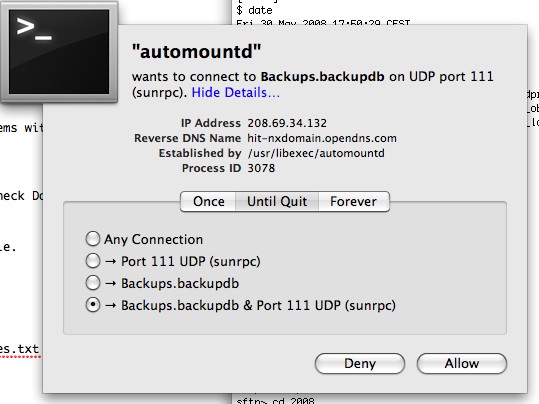Select Port 111 UDP (sunrpc) radio option
539x404 pixels.
coord(93,261)
